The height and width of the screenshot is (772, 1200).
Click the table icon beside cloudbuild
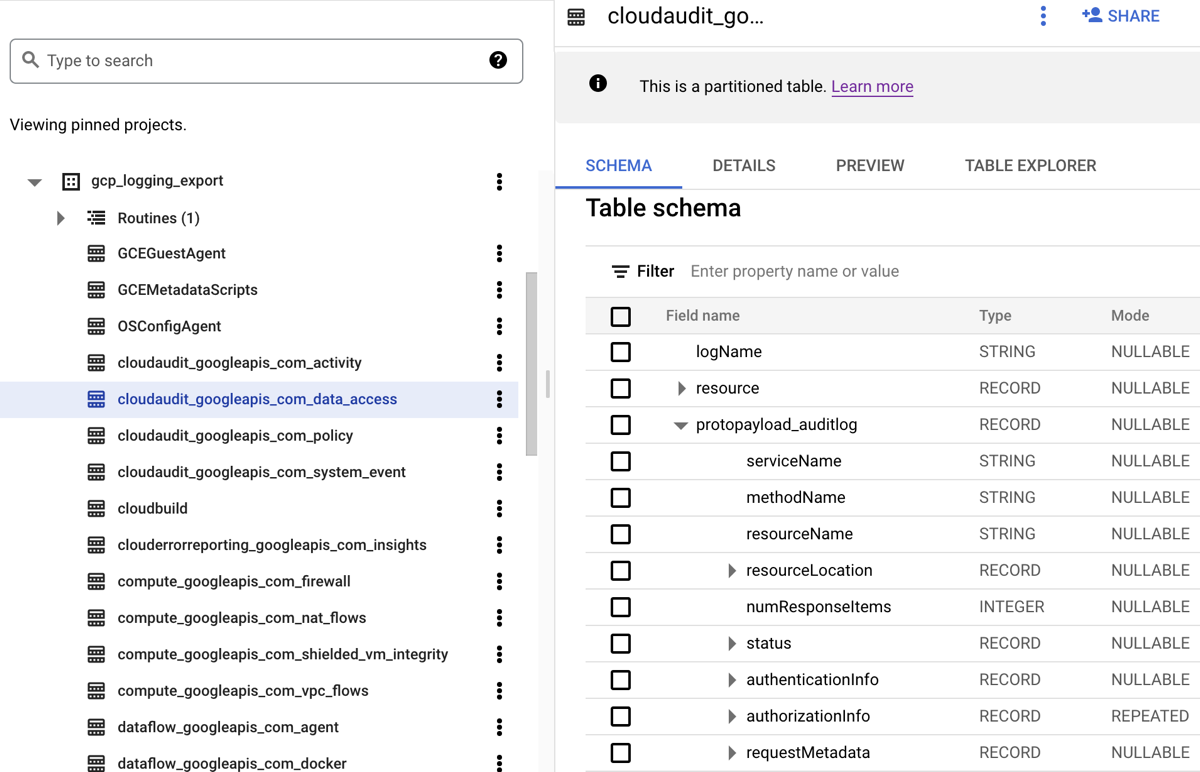point(97,508)
